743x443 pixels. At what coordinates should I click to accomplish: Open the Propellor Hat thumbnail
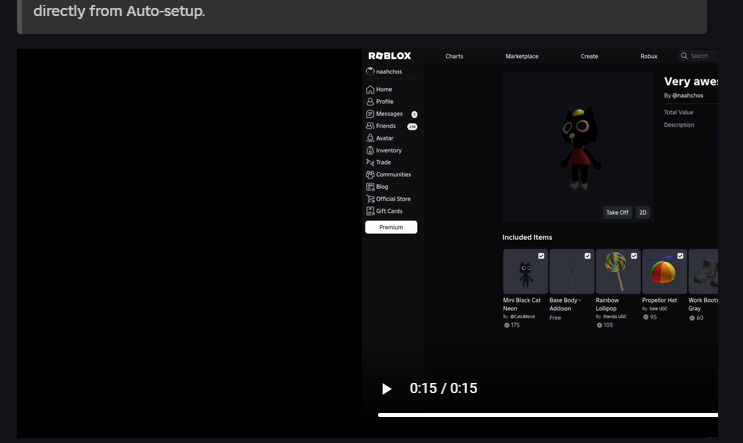coord(664,272)
